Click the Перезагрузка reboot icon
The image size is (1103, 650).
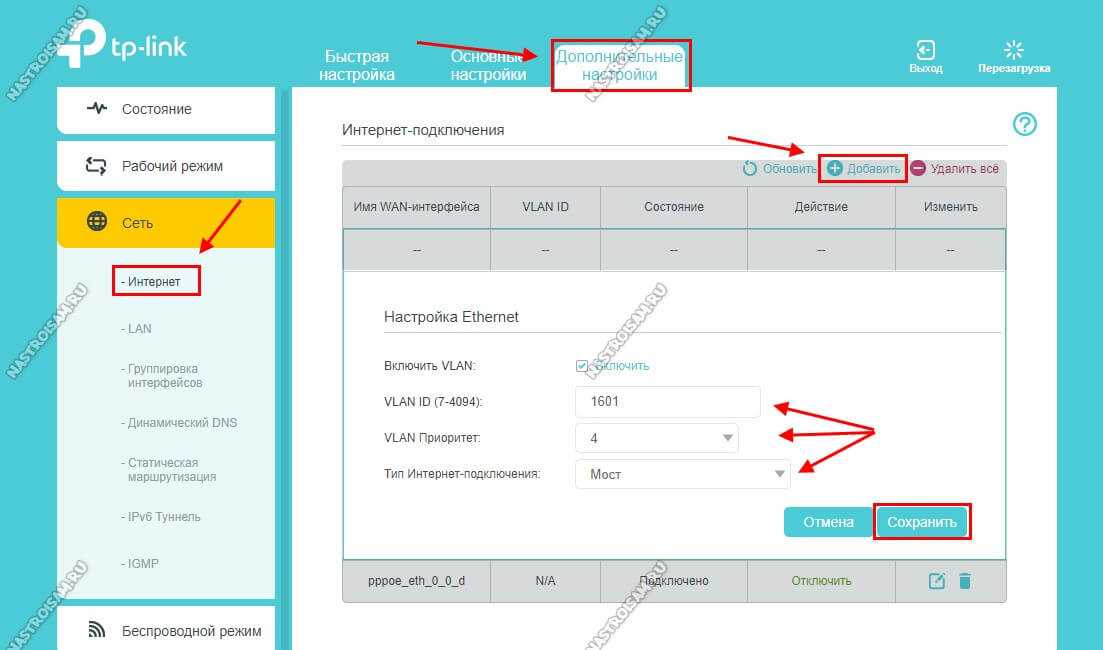point(1014,50)
